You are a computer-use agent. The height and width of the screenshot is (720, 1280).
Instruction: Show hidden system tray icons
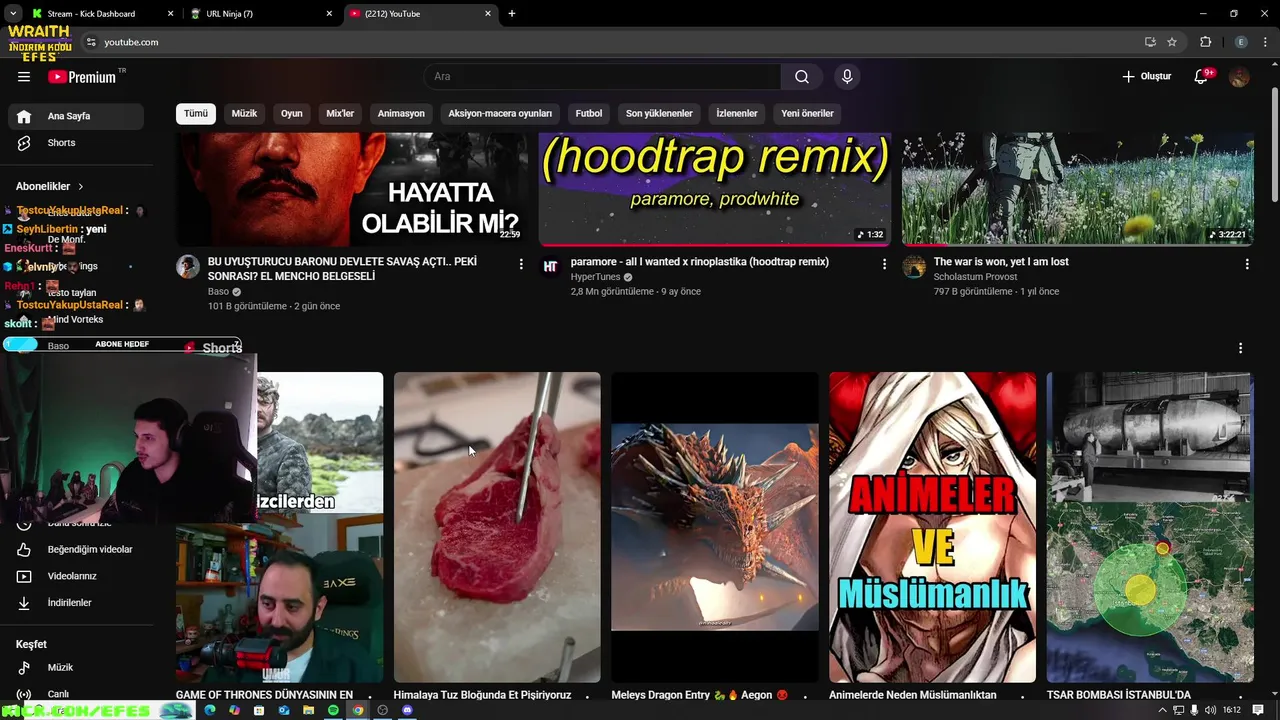tap(1162, 710)
